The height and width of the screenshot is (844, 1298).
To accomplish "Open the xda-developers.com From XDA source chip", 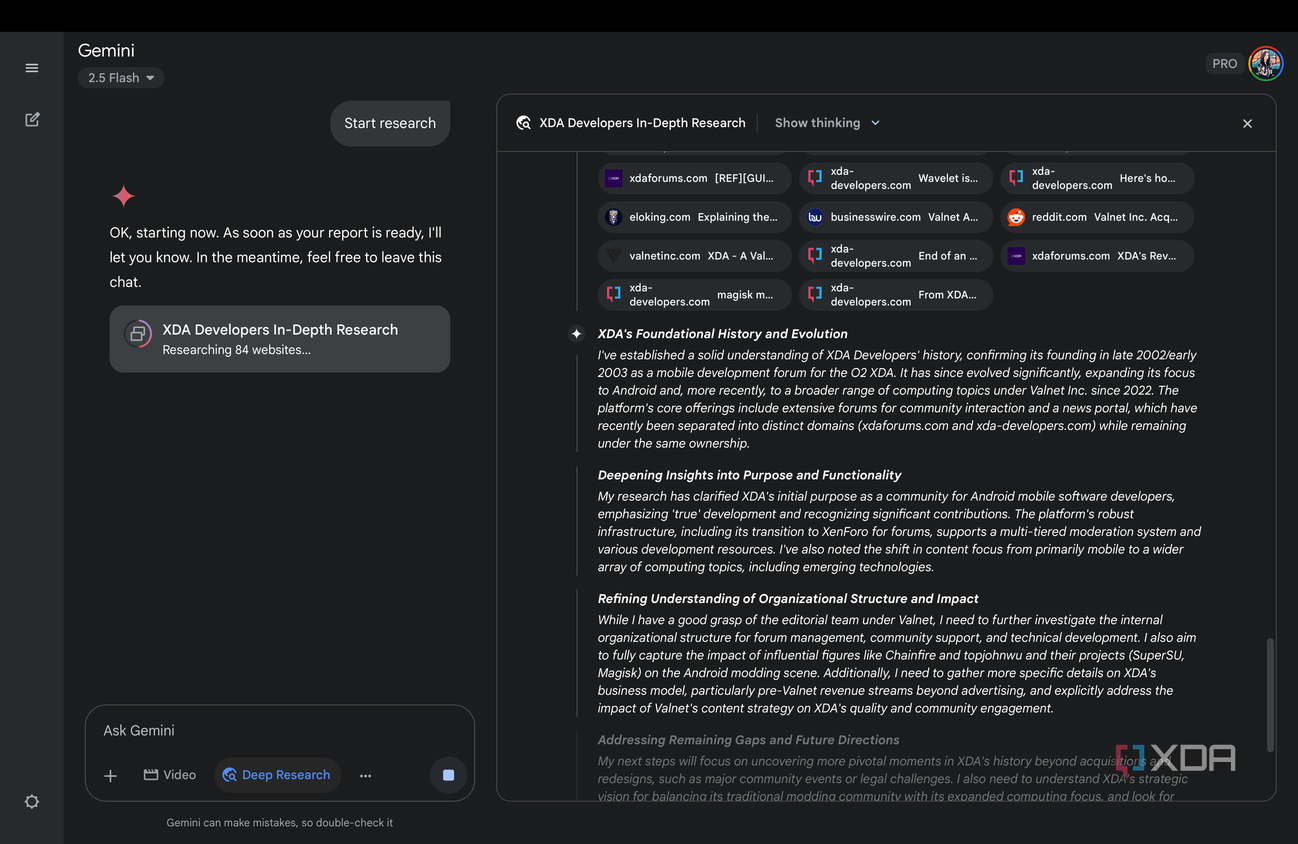I will point(896,295).
